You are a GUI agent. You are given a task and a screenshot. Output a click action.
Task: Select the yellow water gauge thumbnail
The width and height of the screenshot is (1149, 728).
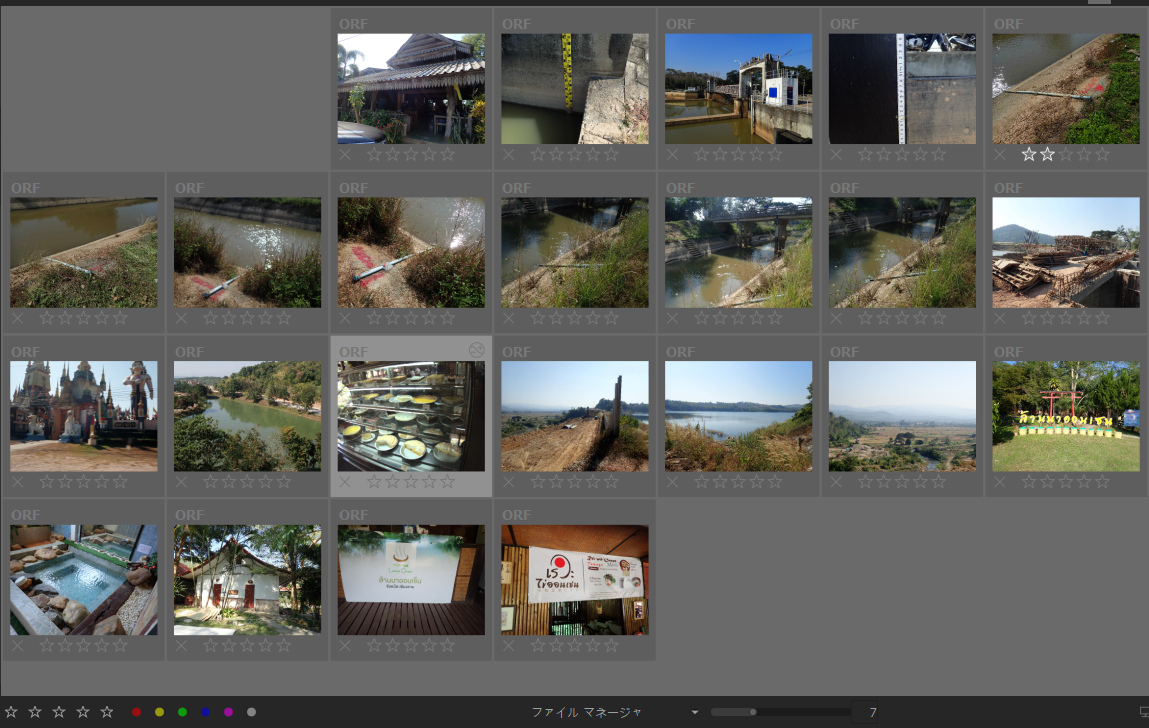click(574, 89)
